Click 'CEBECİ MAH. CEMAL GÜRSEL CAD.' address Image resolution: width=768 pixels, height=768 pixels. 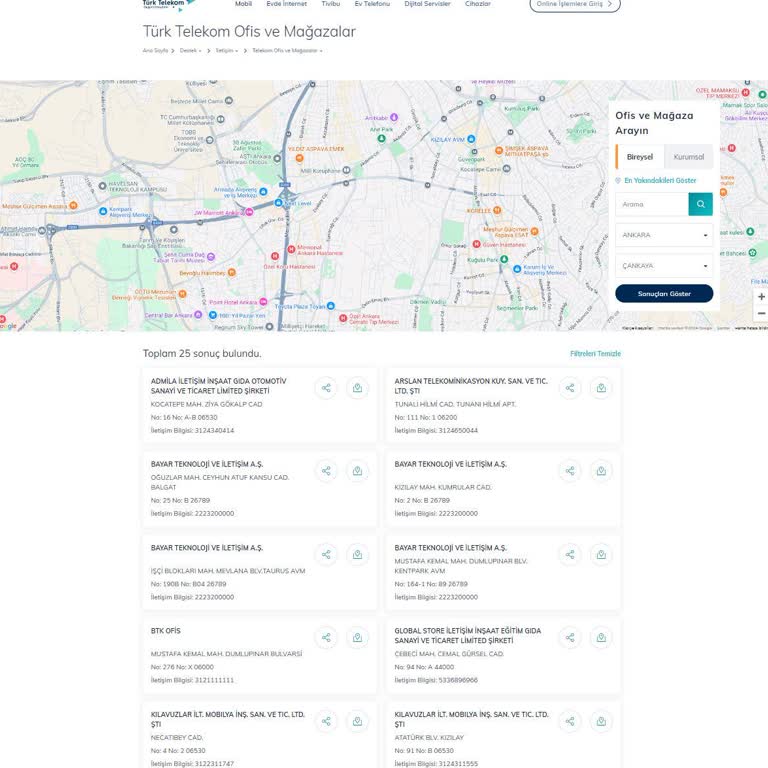(x=449, y=654)
